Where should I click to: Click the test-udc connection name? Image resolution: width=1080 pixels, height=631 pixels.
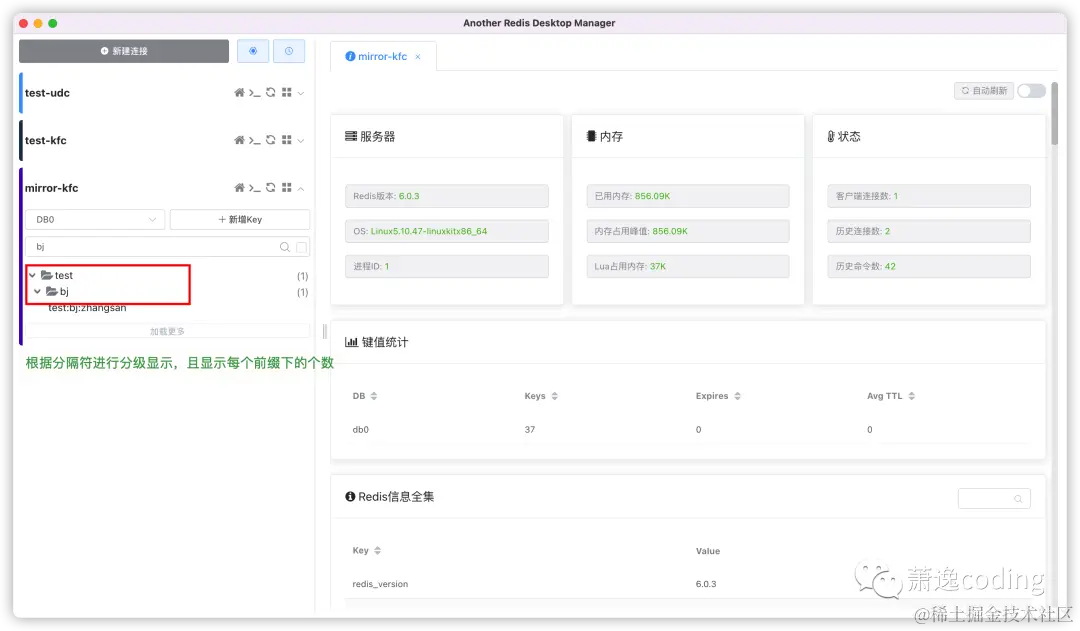[x=47, y=93]
